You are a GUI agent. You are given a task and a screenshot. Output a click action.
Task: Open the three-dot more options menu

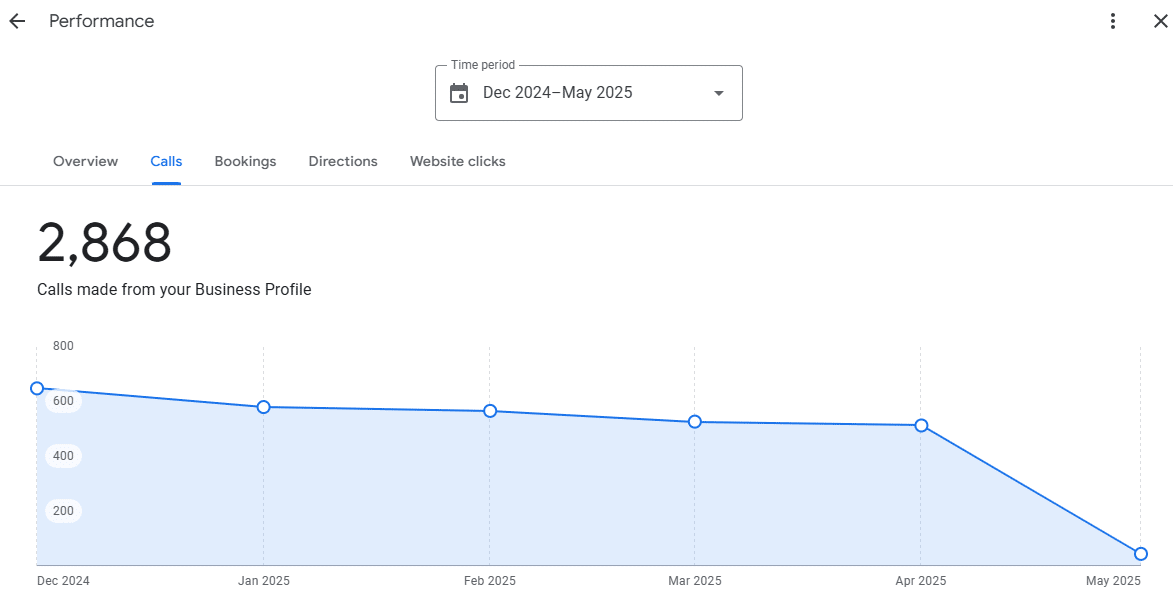(x=1113, y=21)
